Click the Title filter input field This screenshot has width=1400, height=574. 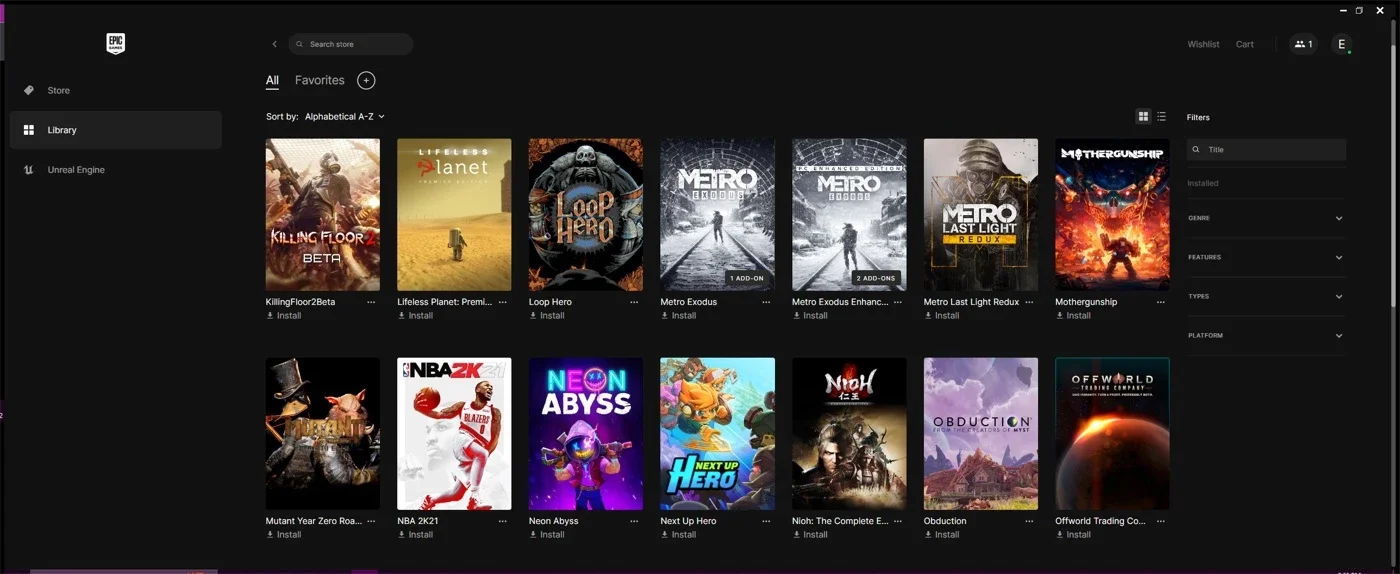tap(1266, 150)
